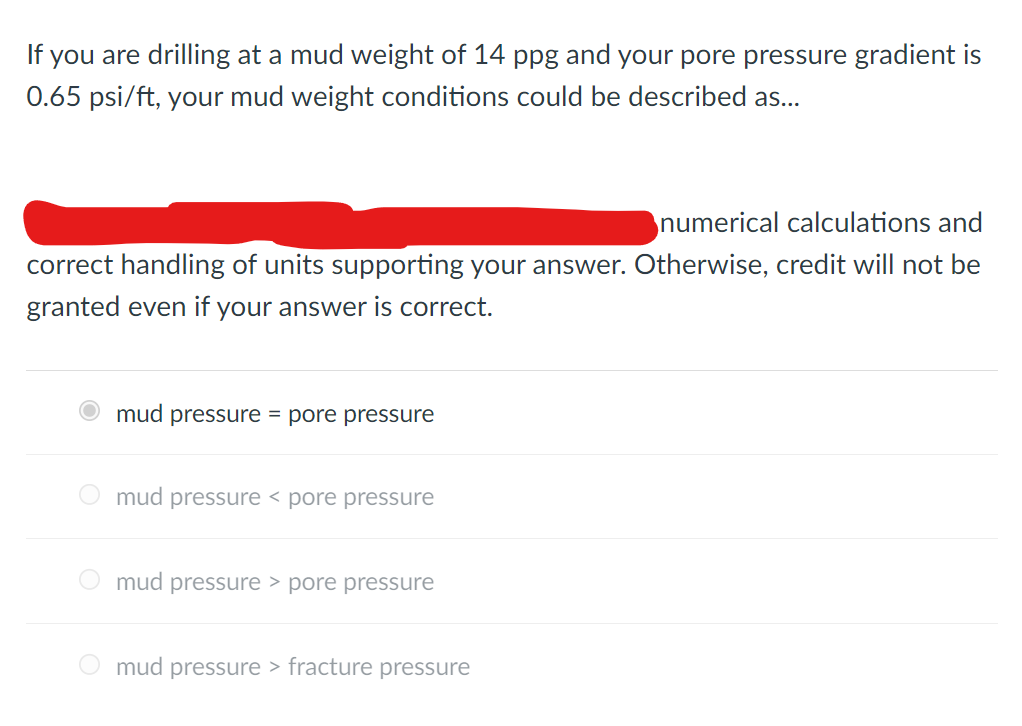Click the question prompt about 14 ppg mud weight
The image size is (1022, 726).
(500, 75)
